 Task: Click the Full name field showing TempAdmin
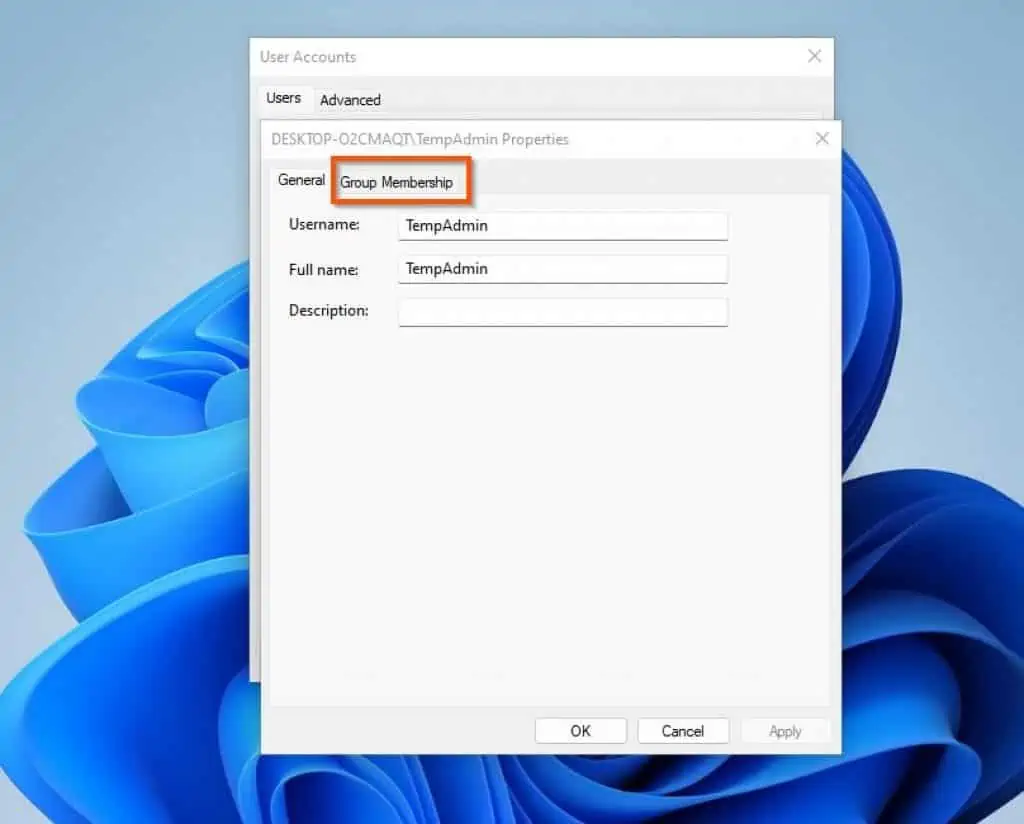(x=563, y=269)
